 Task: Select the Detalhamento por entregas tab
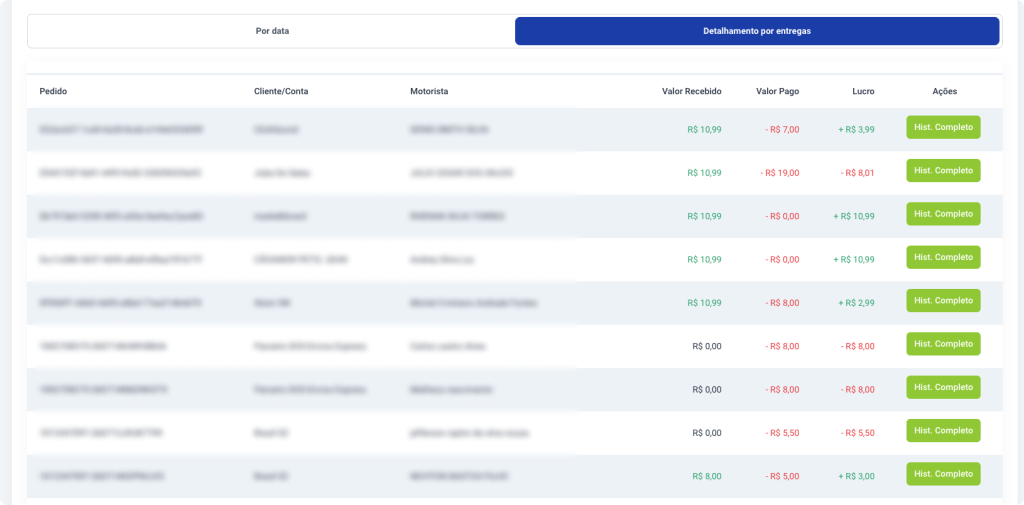point(757,31)
